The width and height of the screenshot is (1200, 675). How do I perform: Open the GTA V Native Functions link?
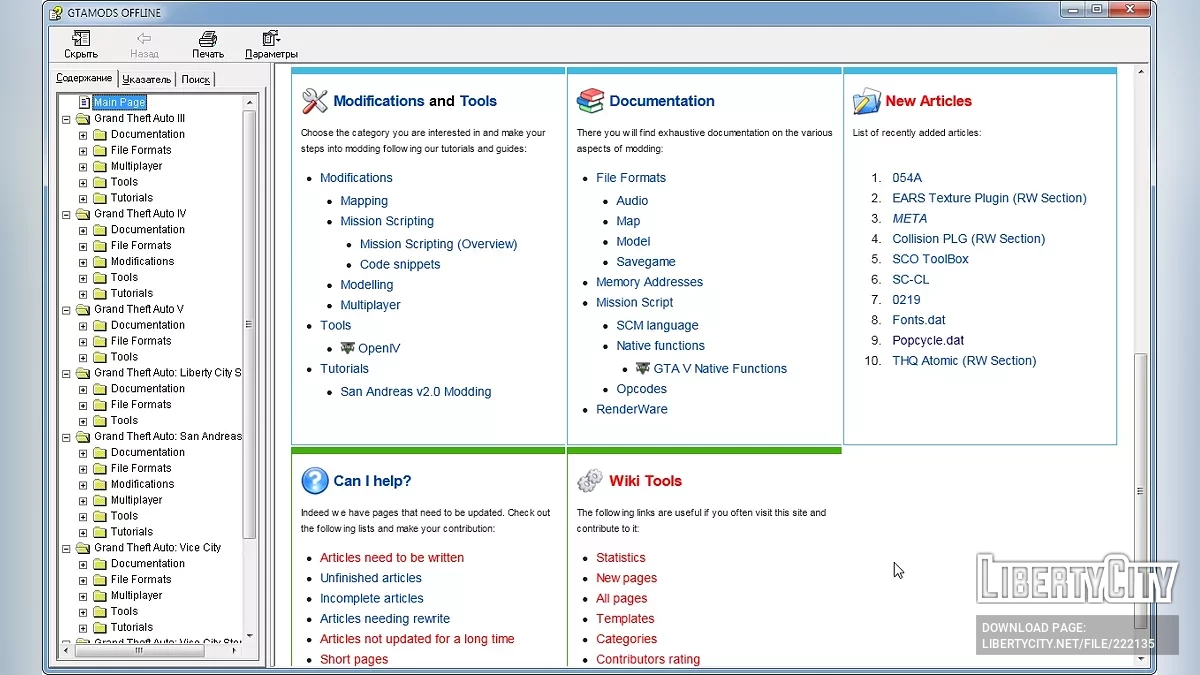tap(719, 369)
